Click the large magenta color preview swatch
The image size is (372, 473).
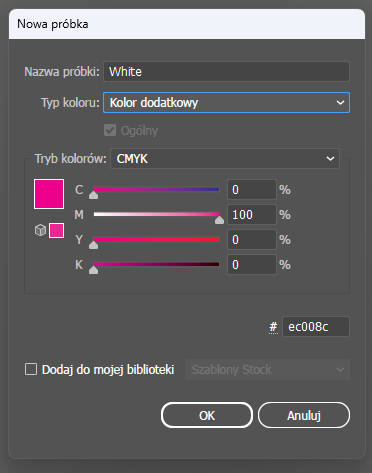[x=49, y=194]
